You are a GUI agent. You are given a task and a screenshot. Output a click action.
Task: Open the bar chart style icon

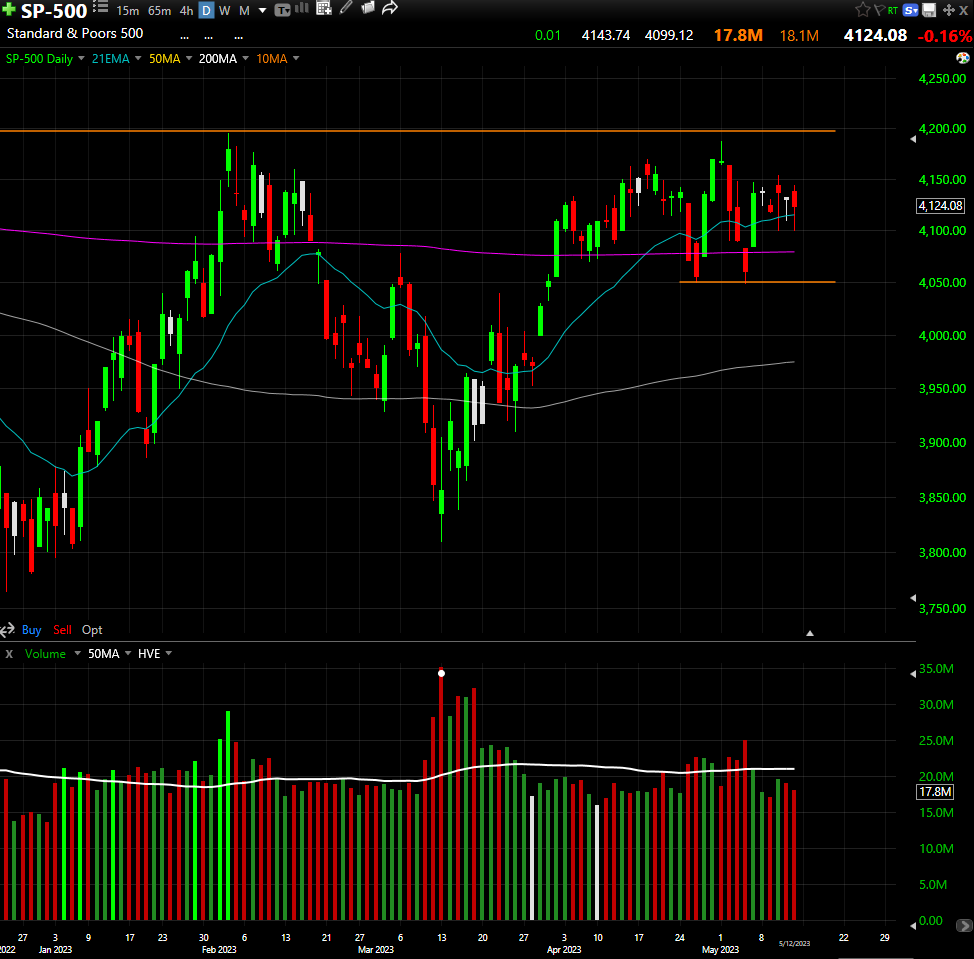click(302, 8)
